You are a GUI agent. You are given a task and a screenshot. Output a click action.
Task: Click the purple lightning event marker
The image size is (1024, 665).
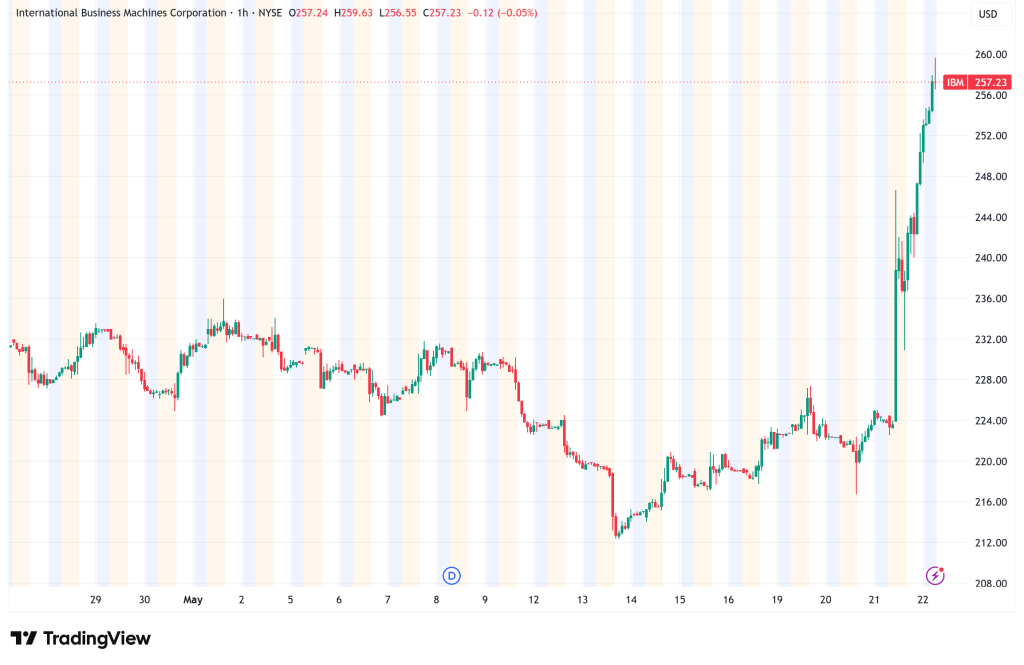pyautogui.click(x=935, y=576)
